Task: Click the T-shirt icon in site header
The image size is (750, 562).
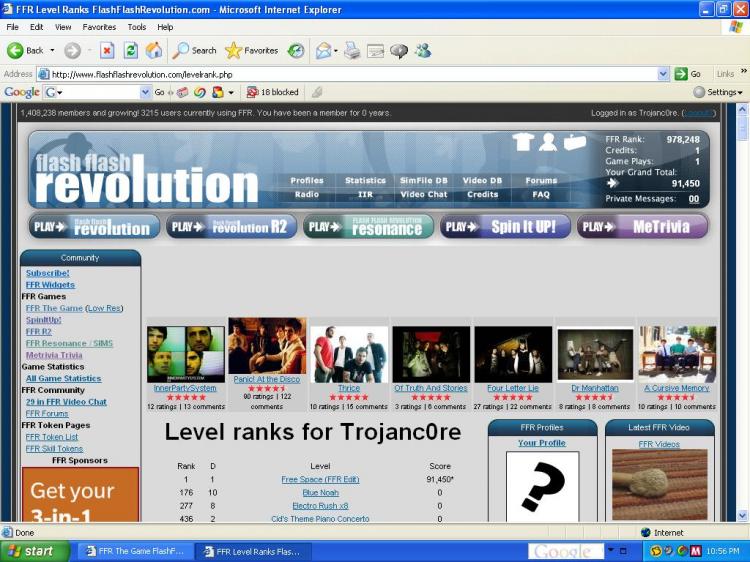Action: [x=523, y=142]
